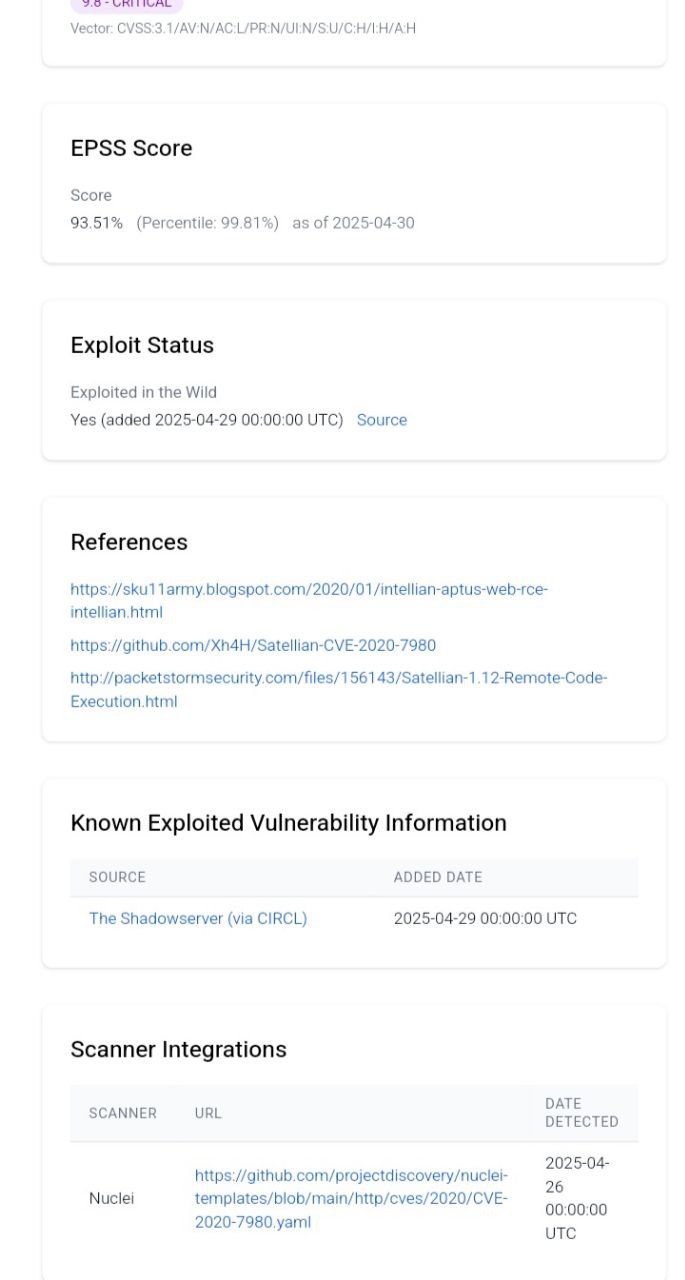This screenshot has height=1280, width=685.
Task: Click the DATE DETECTED column header
Action: [x=581, y=1113]
